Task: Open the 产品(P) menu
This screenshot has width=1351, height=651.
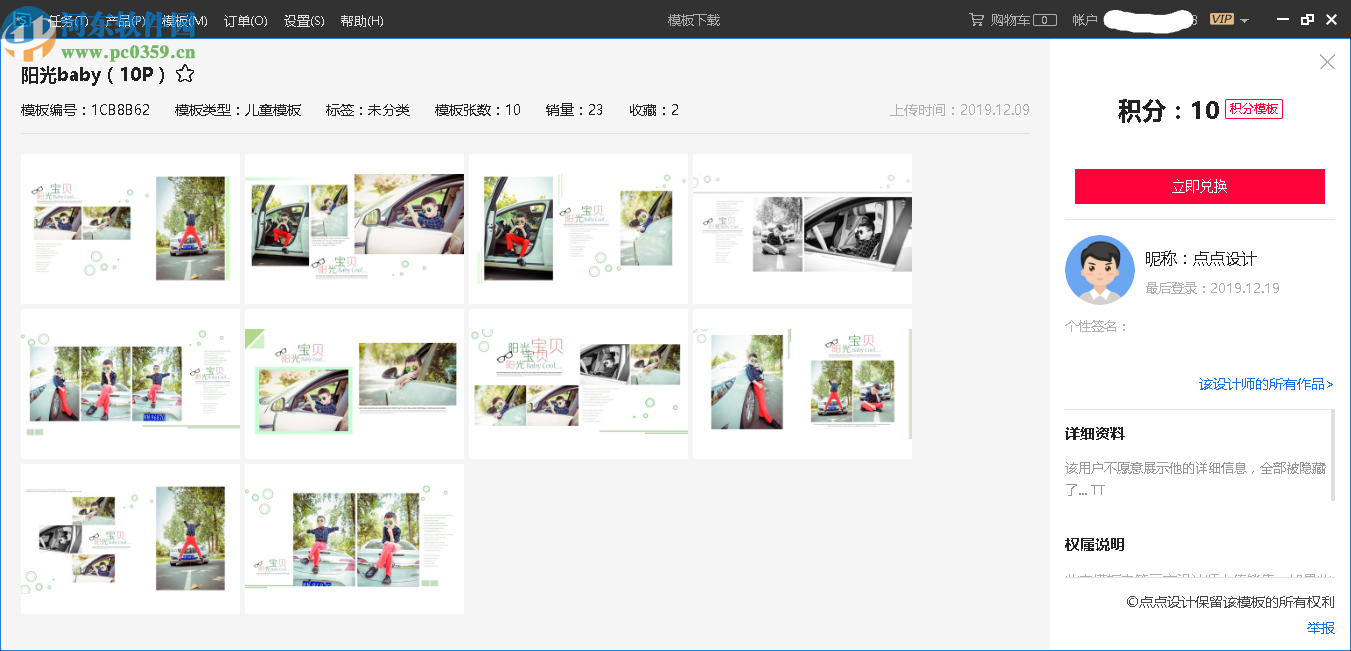Action: (125, 20)
